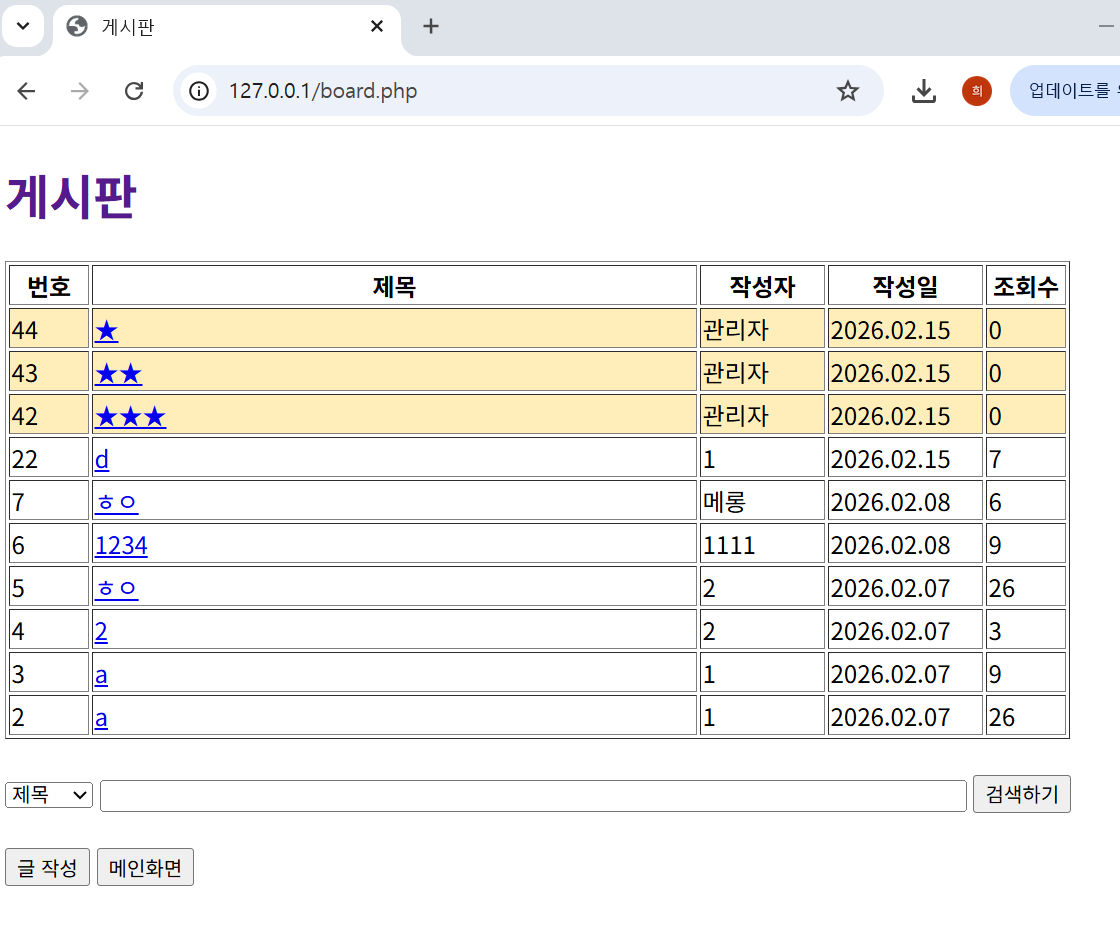The height and width of the screenshot is (951, 1120).
Task: Click view count 3 in row 4
Action: 1026,629
